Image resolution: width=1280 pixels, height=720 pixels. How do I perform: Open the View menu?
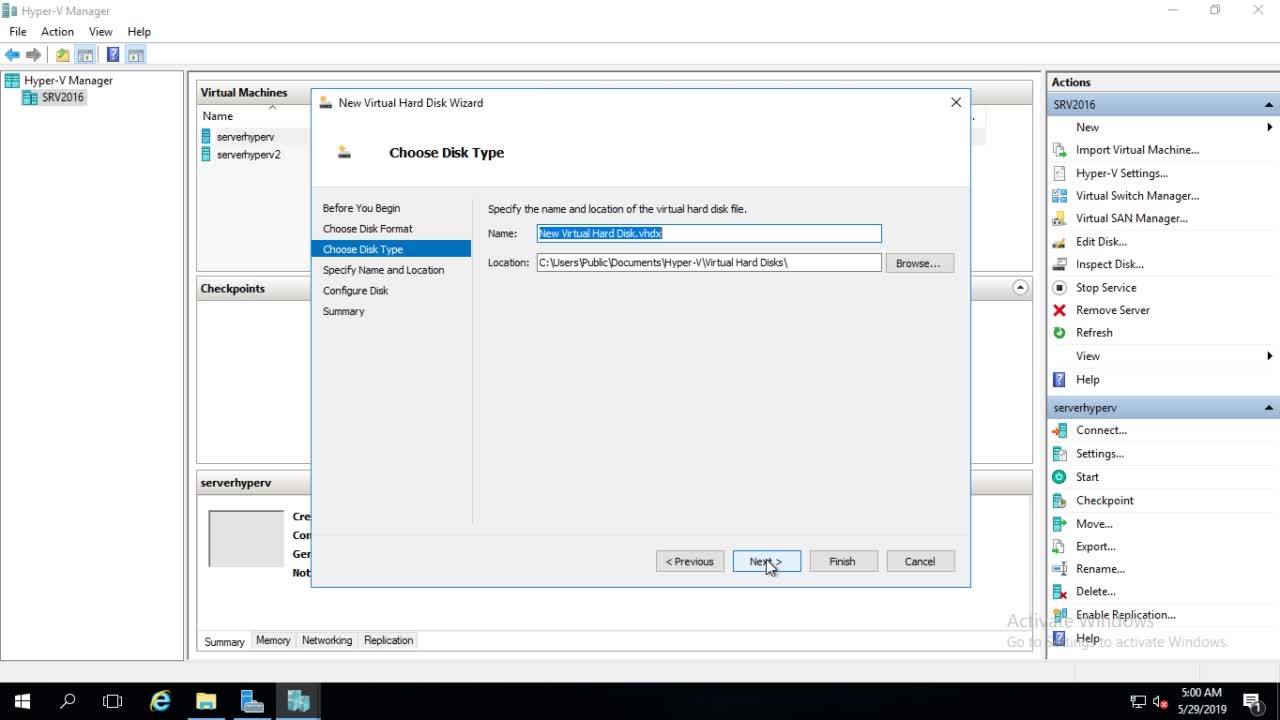(x=100, y=32)
